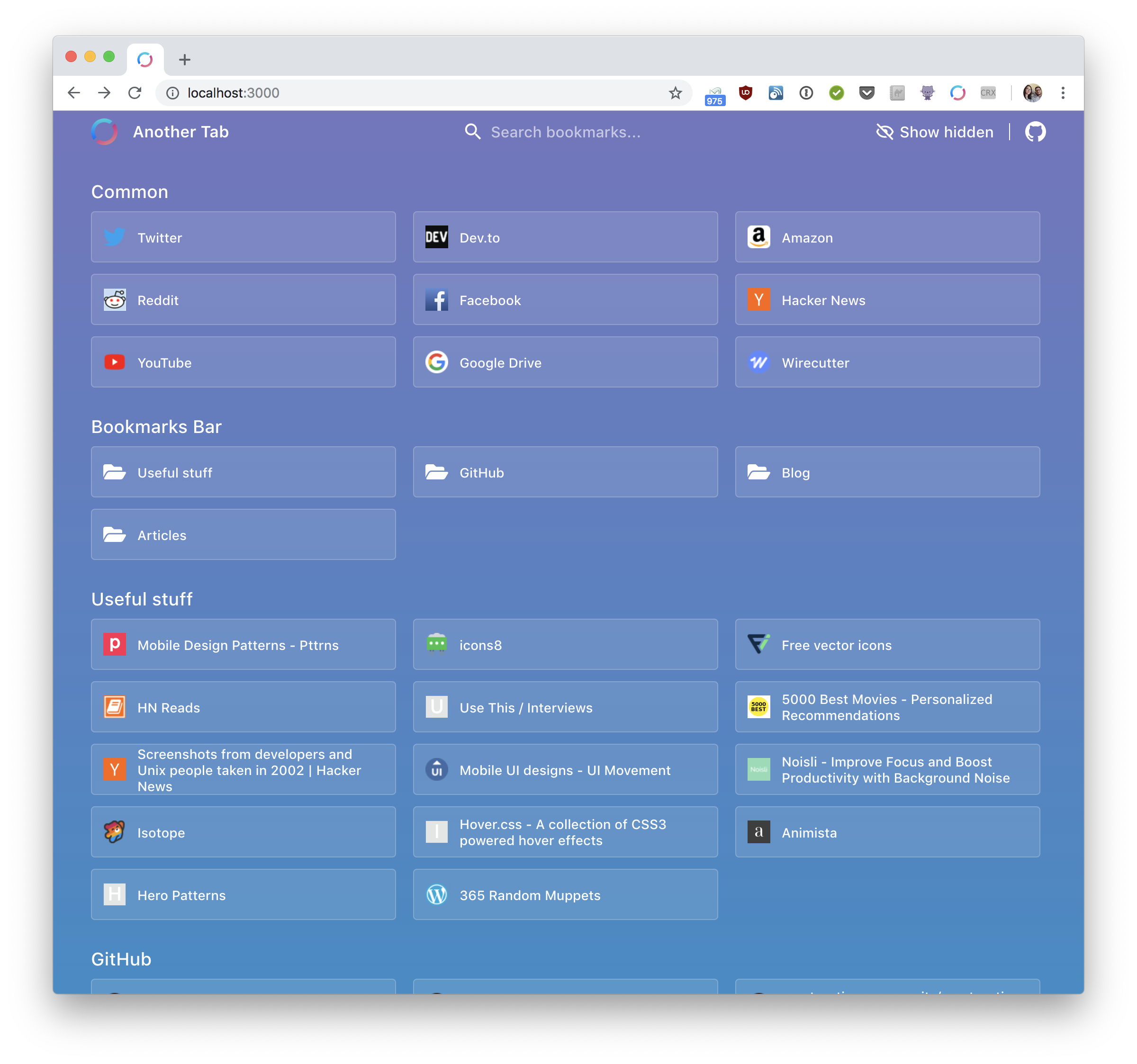
Task: Open Chrome's three-dot menu
Action: pos(1063,93)
